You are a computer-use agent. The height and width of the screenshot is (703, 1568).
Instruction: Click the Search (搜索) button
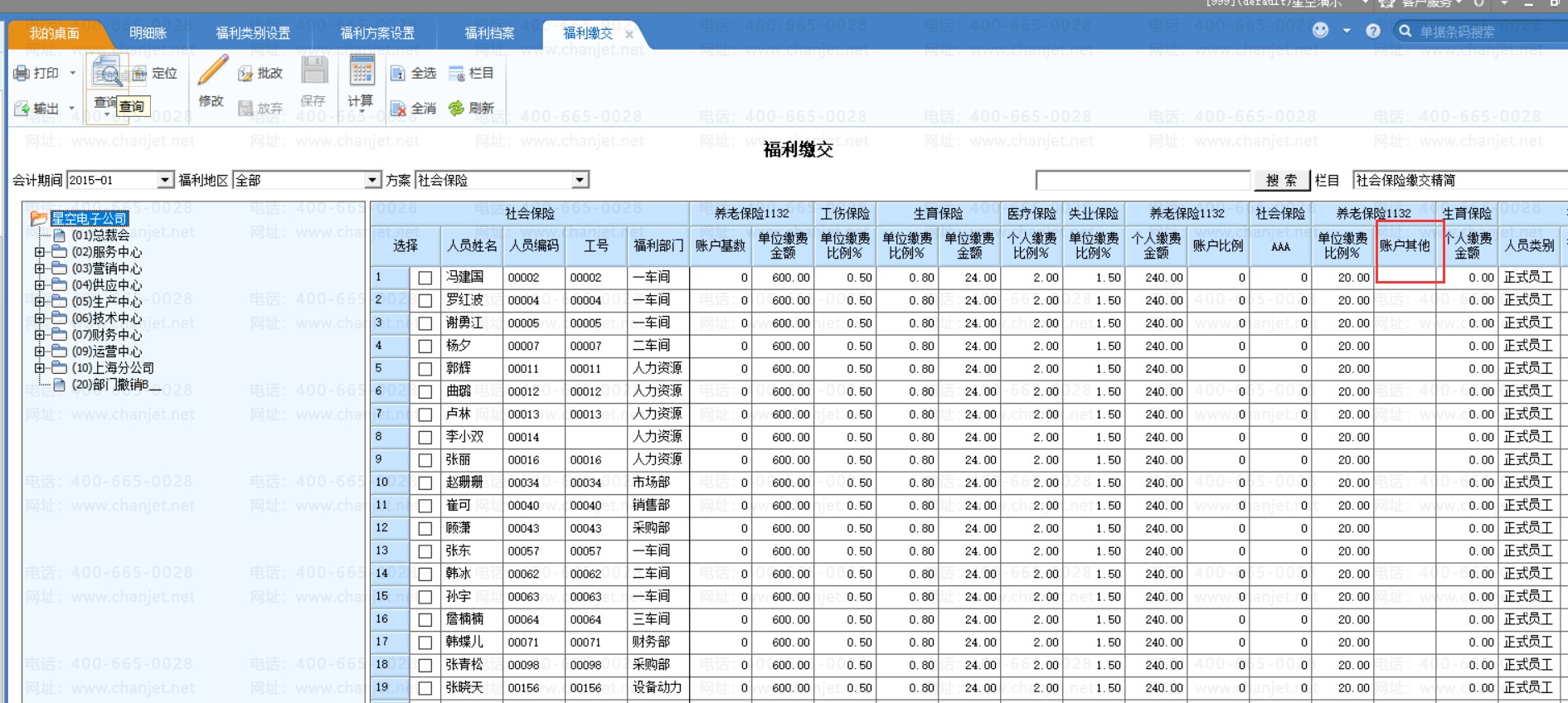1281,180
